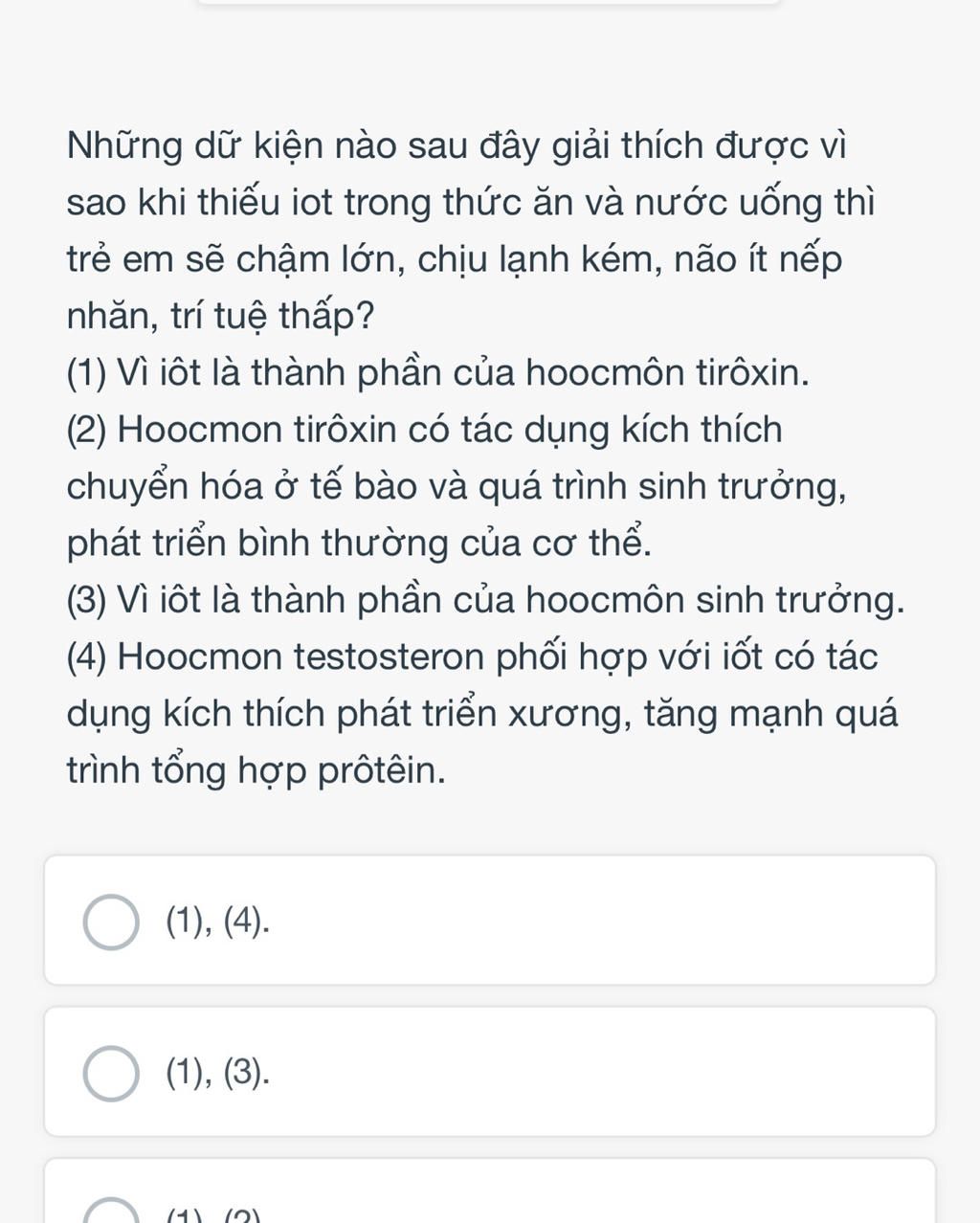Click the answer label text "(1), (3)."
Viewport: 980px width, 1223px height.
click(x=217, y=1072)
